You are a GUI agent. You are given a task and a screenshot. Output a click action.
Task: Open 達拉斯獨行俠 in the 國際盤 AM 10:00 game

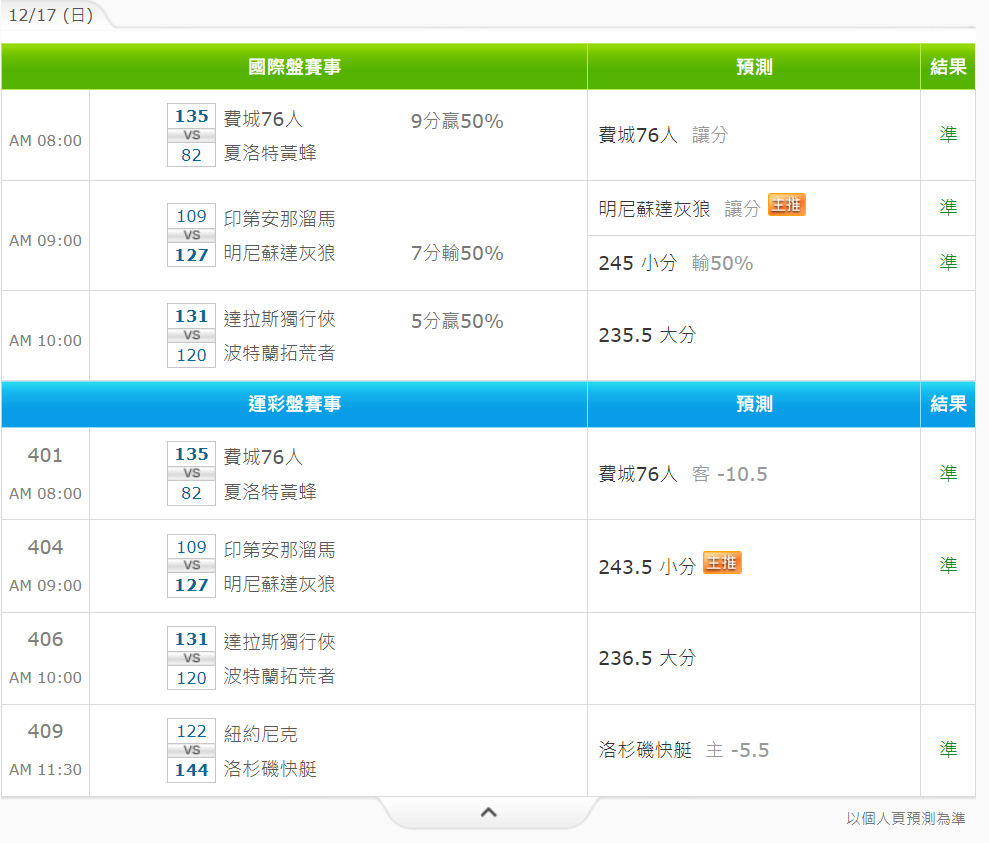(279, 318)
